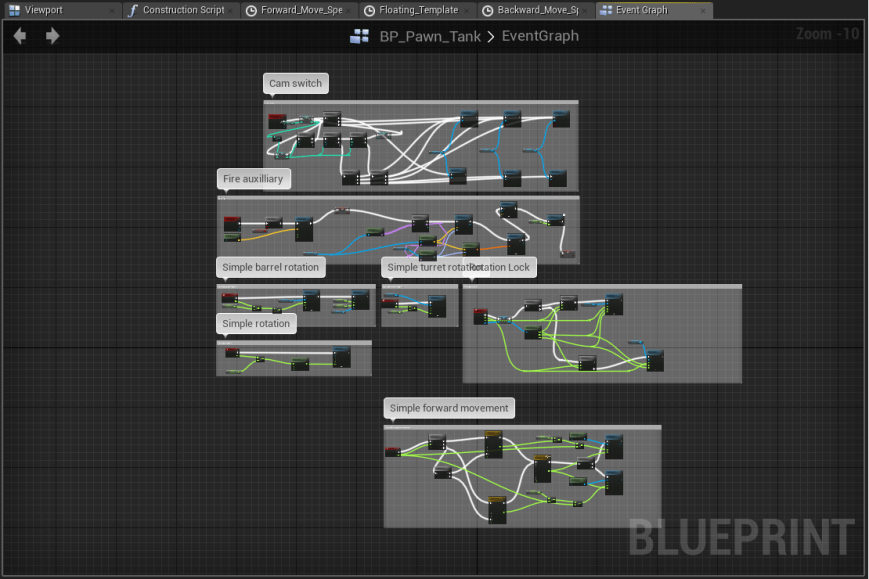This screenshot has height=579, width=869.
Task: Click the Backward_Move_Sp timeline clock icon
Action: click(x=488, y=10)
